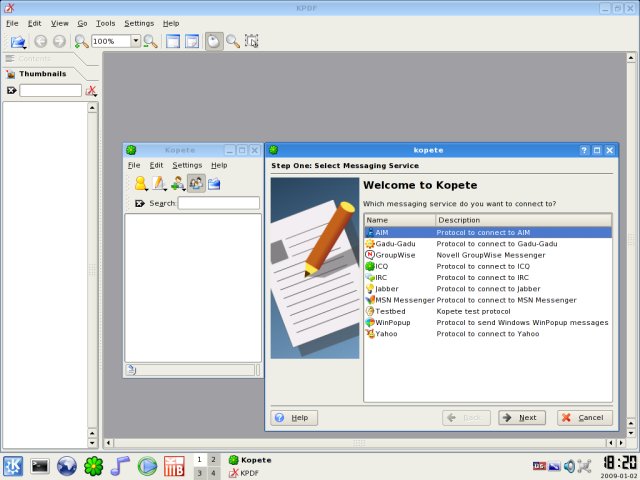
Task: Clear the Kopete search field with the arrow icon
Action: [140, 203]
